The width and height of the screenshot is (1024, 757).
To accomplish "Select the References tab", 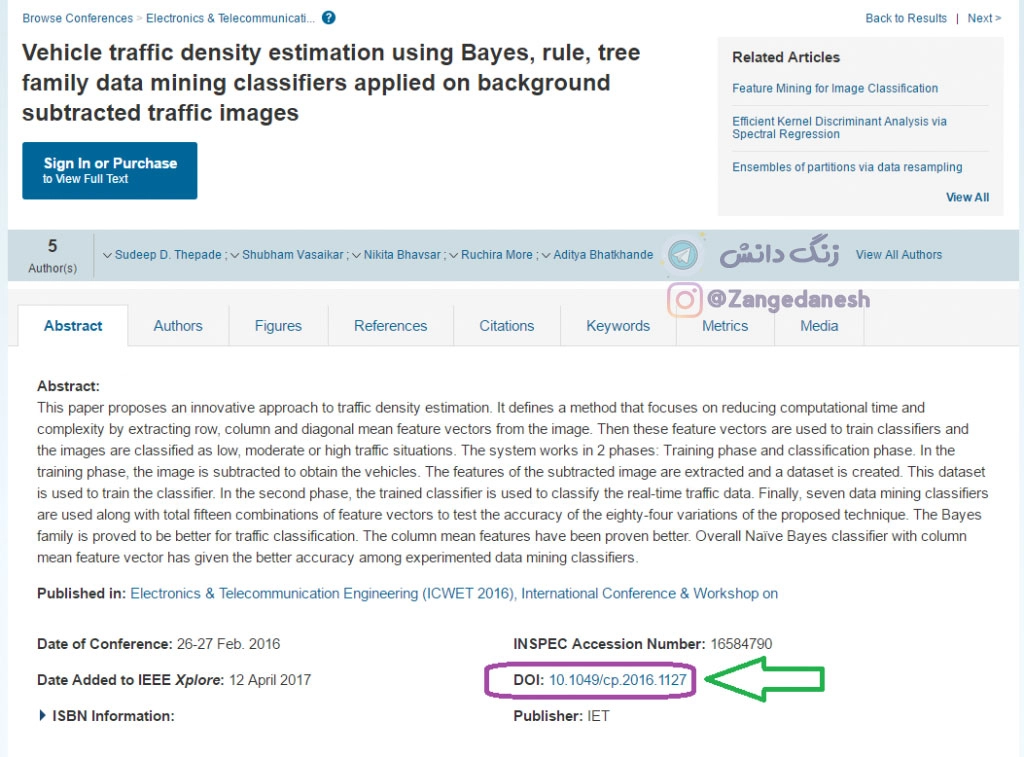I will [390, 326].
